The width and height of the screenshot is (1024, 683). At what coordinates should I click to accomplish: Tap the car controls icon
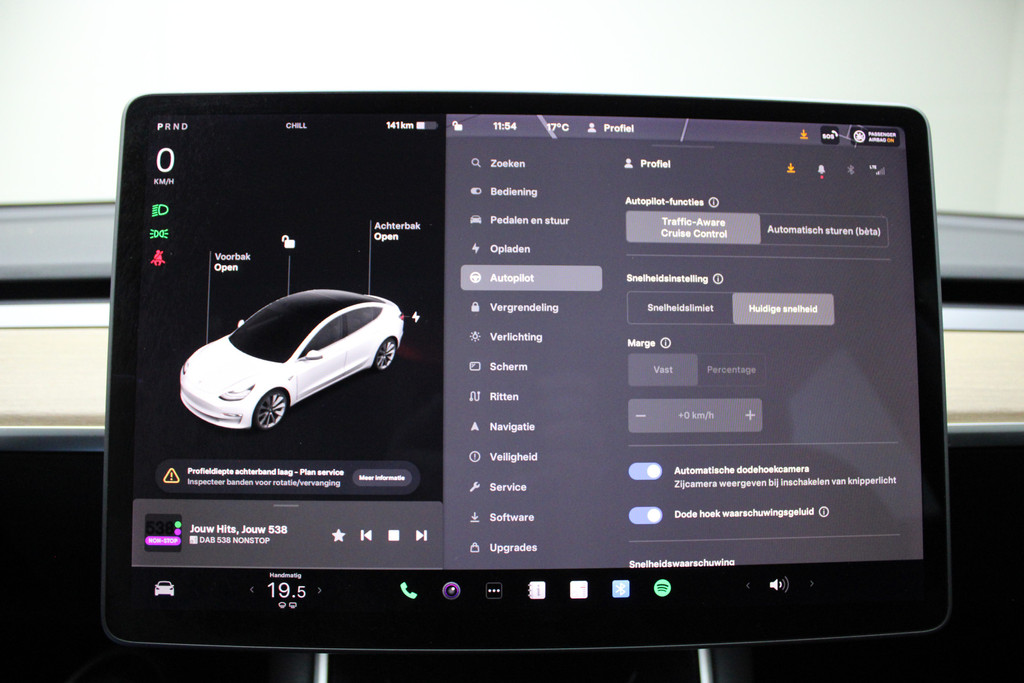click(164, 589)
